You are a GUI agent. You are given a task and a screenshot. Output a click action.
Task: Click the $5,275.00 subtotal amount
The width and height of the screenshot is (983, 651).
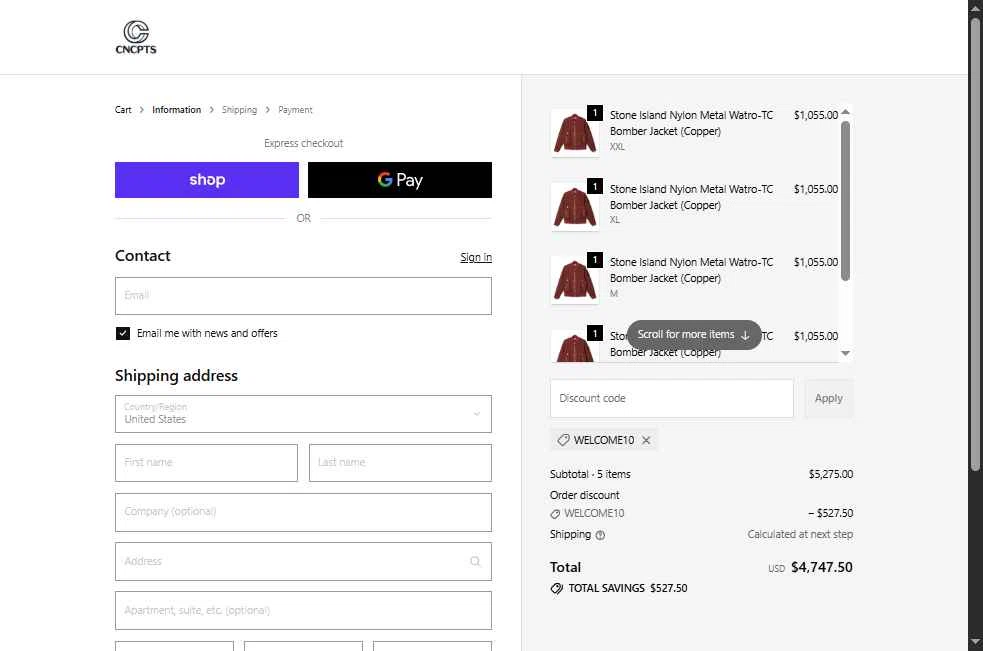pyautogui.click(x=831, y=474)
